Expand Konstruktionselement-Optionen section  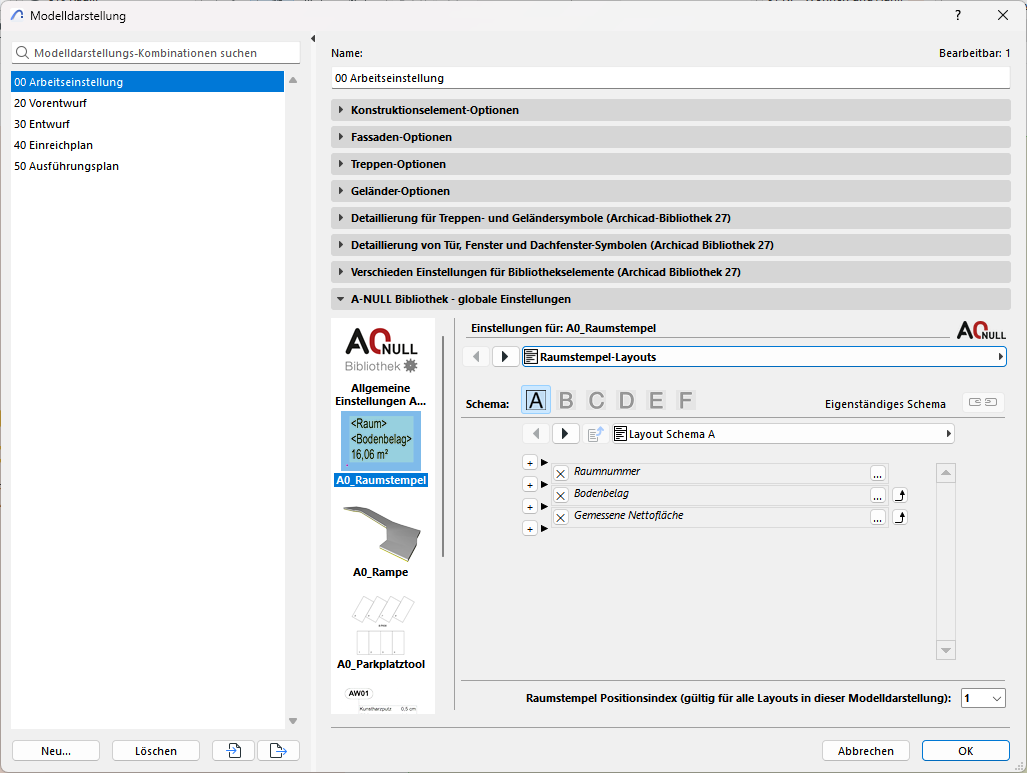click(671, 110)
